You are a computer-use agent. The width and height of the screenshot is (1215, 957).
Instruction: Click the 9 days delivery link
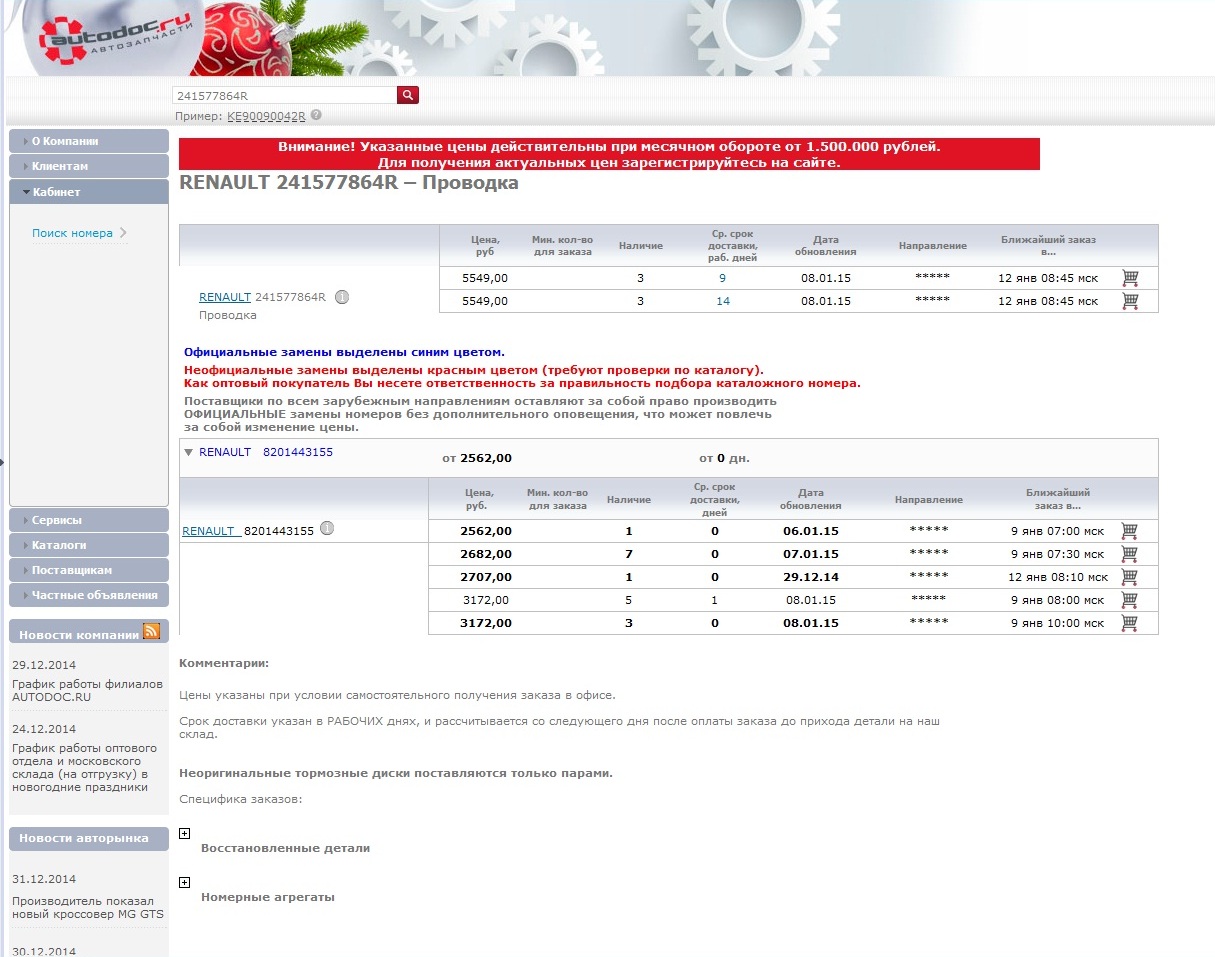tap(722, 278)
